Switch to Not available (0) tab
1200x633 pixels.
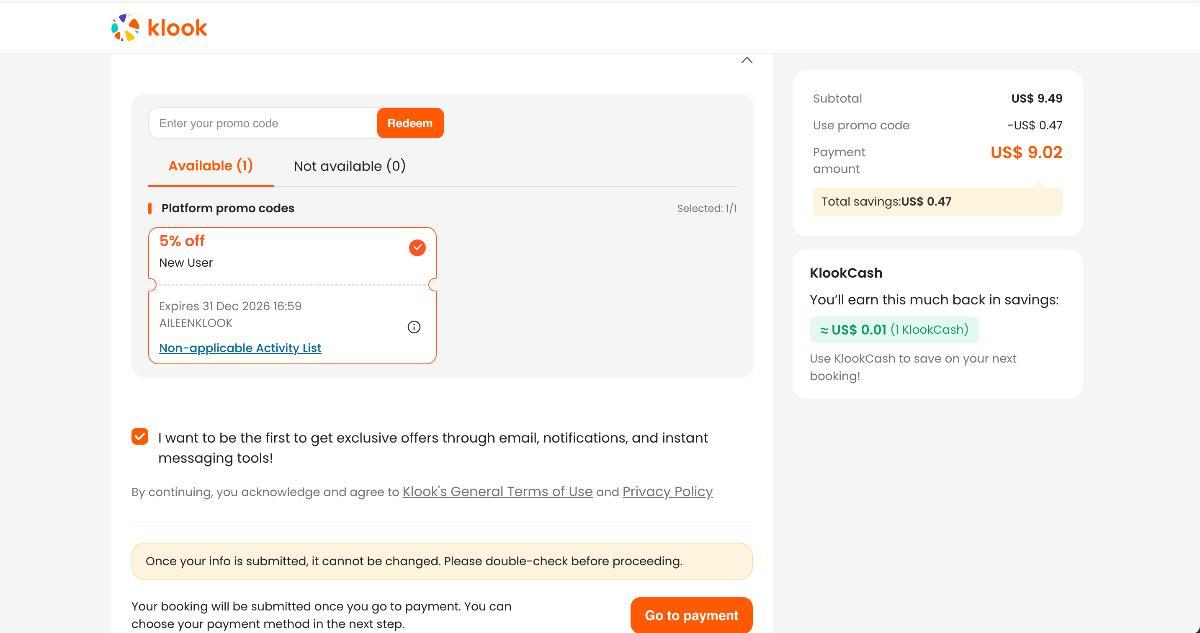[349, 166]
